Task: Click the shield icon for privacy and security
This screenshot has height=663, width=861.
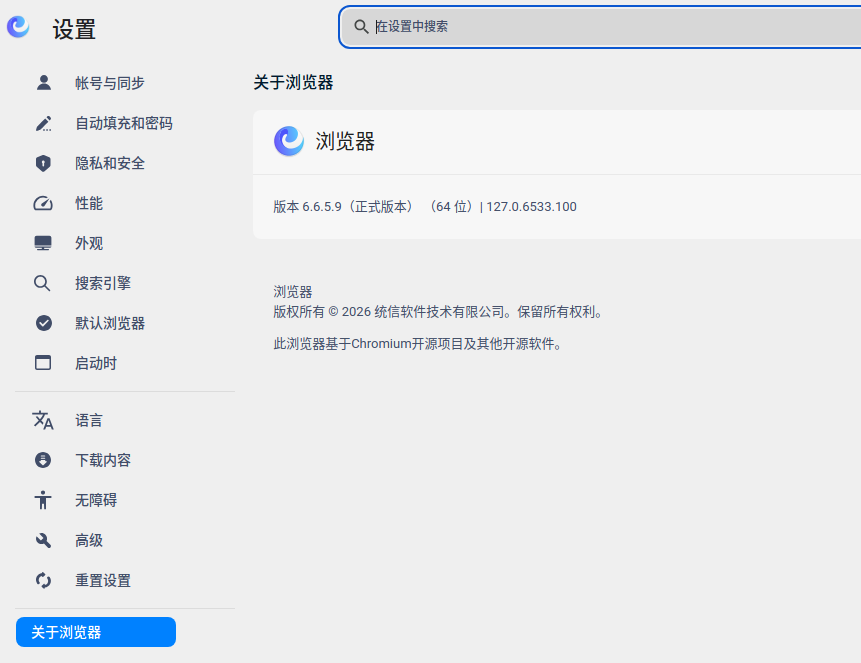Action: (x=43, y=163)
